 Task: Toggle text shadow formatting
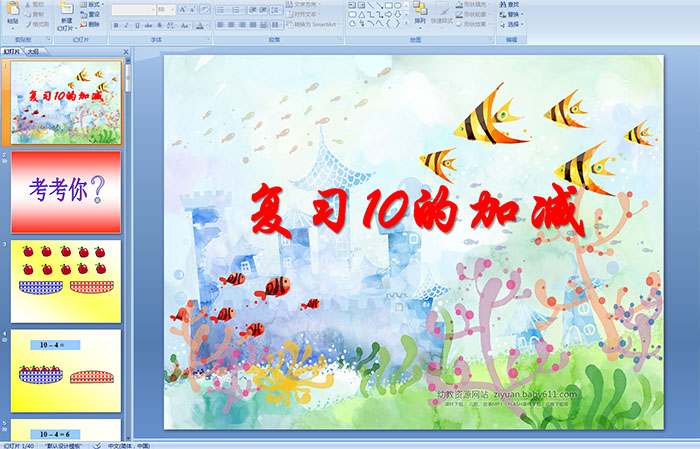159,25
